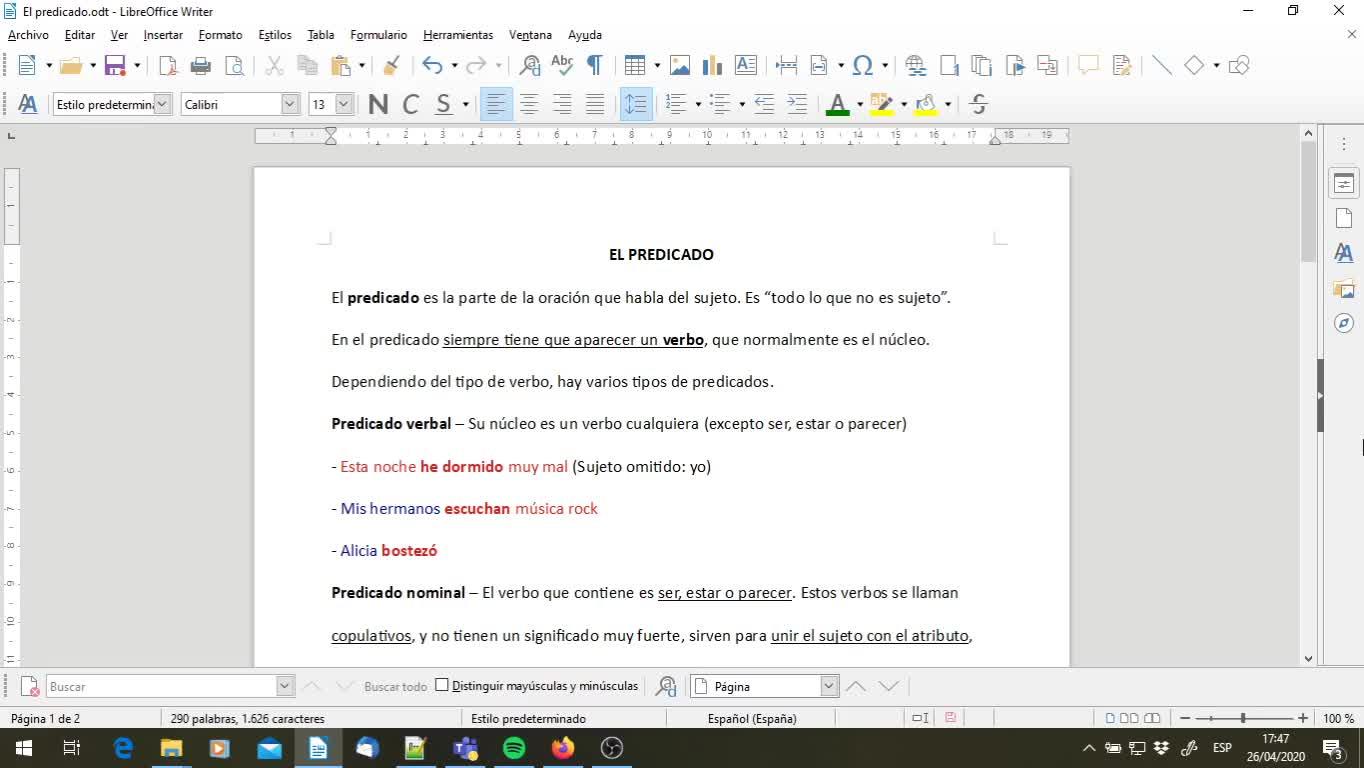
Task: Insert a table using toolbar icon
Action: pos(634,66)
